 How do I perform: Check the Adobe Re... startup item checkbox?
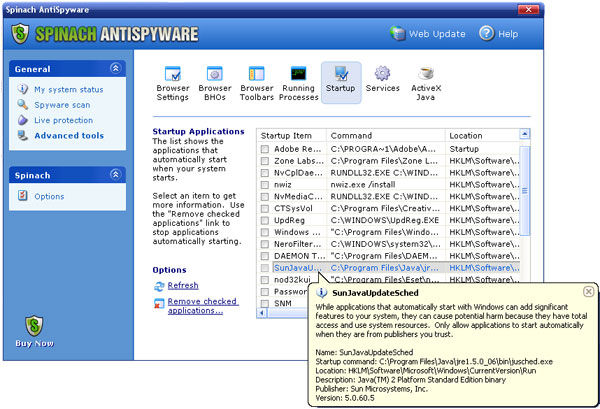click(264, 149)
